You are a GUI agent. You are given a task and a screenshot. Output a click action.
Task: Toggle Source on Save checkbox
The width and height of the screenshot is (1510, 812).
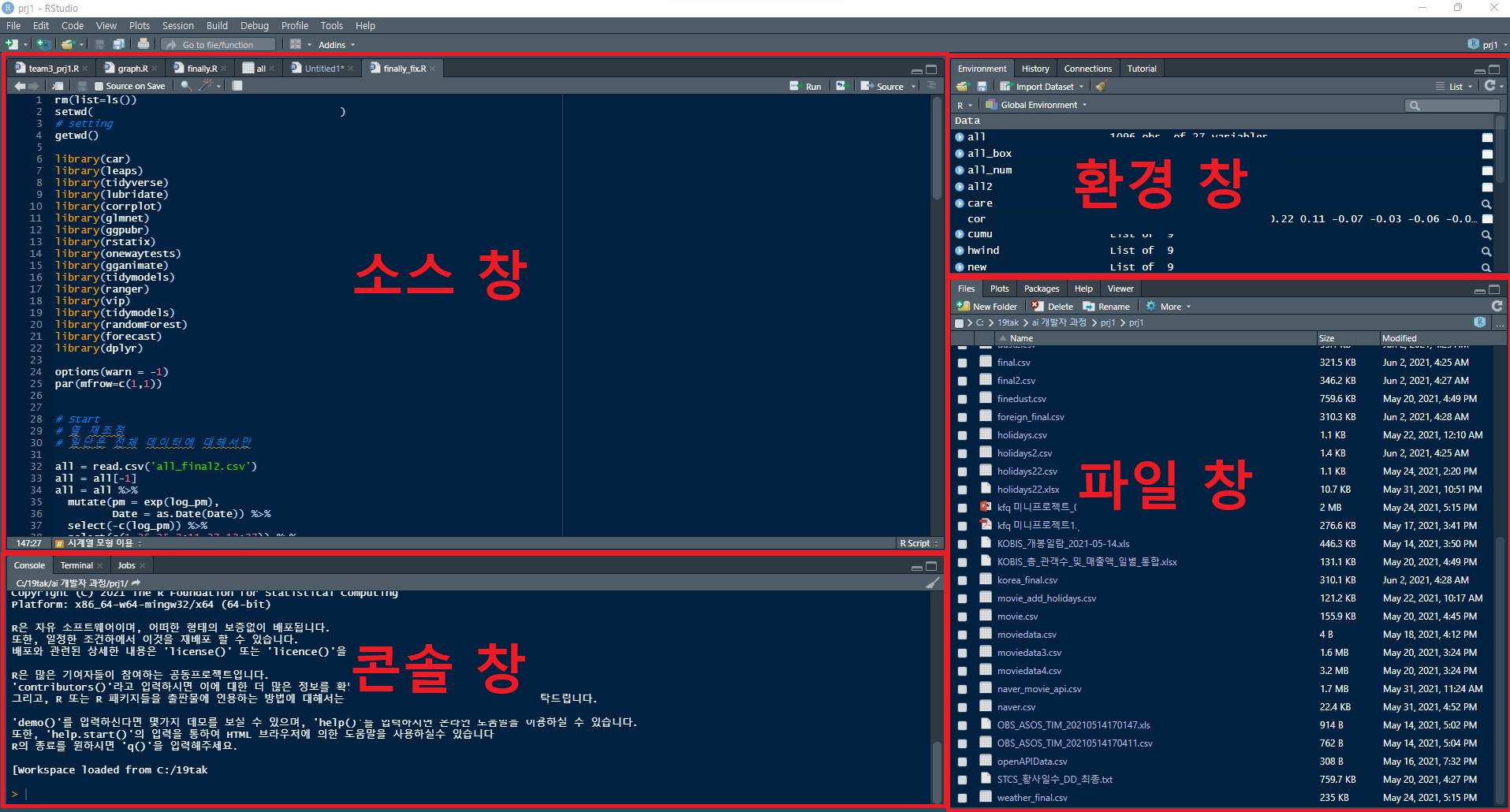point(99,86)
